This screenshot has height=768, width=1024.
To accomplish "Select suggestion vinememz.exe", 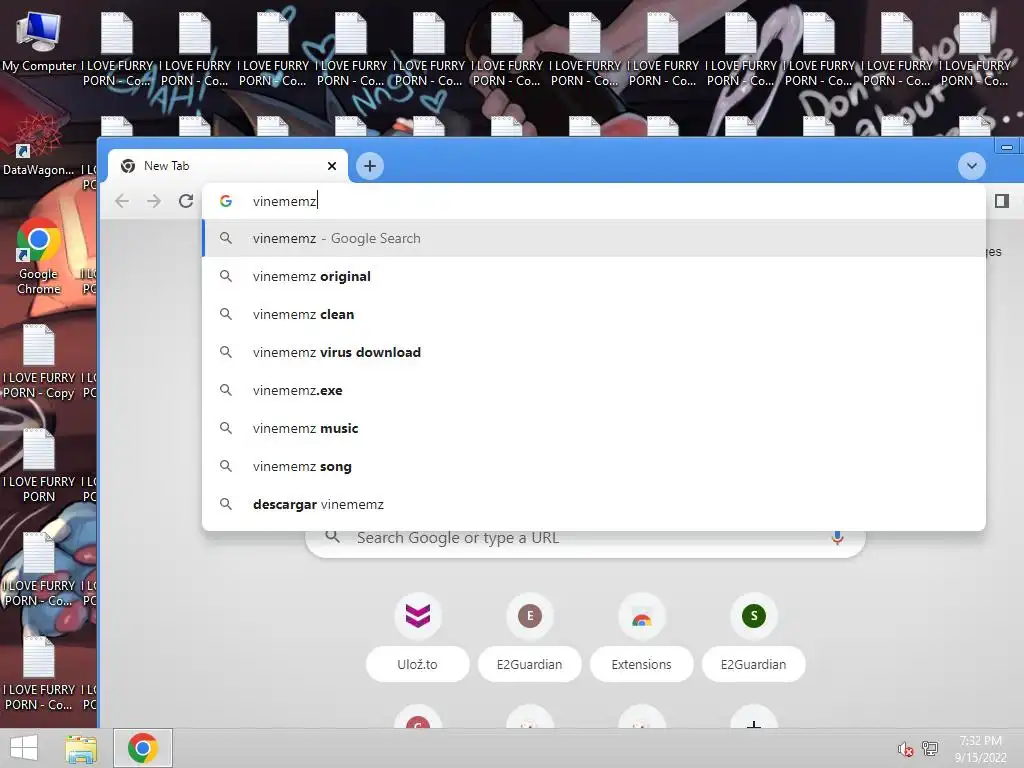I will (x=593, y=391).
